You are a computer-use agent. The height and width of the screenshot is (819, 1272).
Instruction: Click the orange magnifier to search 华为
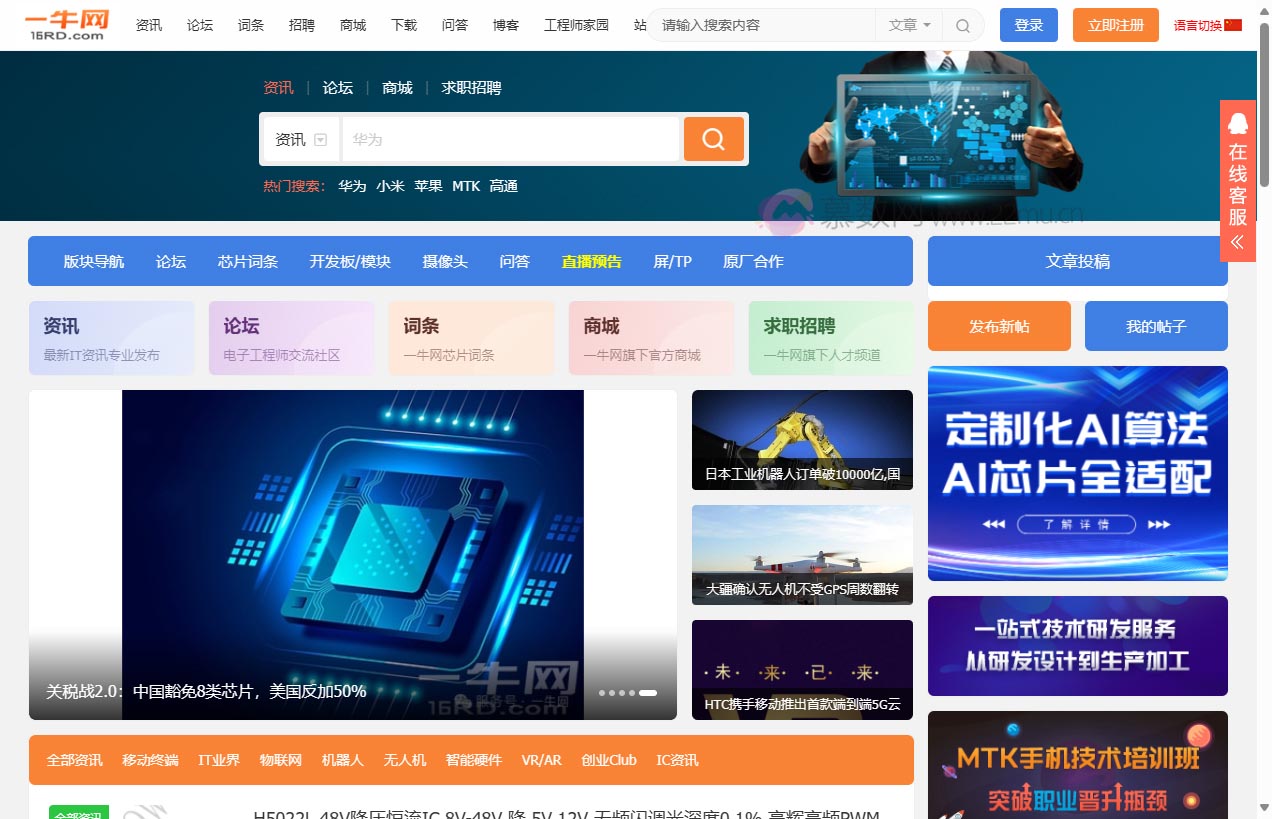713,139
